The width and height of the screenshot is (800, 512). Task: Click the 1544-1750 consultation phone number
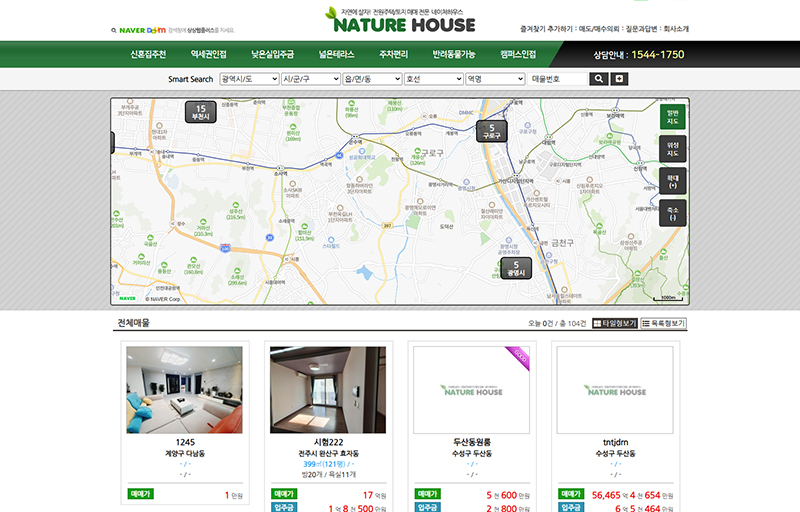(658, 55)
